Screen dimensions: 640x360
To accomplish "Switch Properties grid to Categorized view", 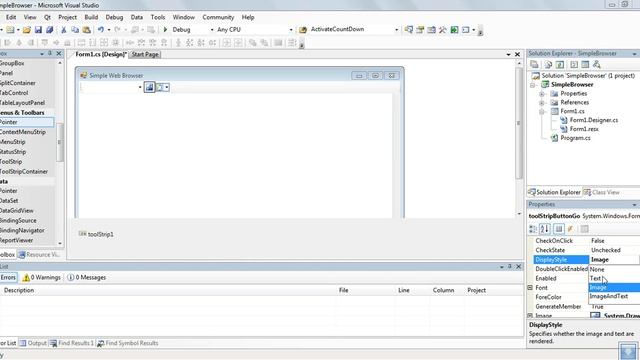I will [533, 229].
